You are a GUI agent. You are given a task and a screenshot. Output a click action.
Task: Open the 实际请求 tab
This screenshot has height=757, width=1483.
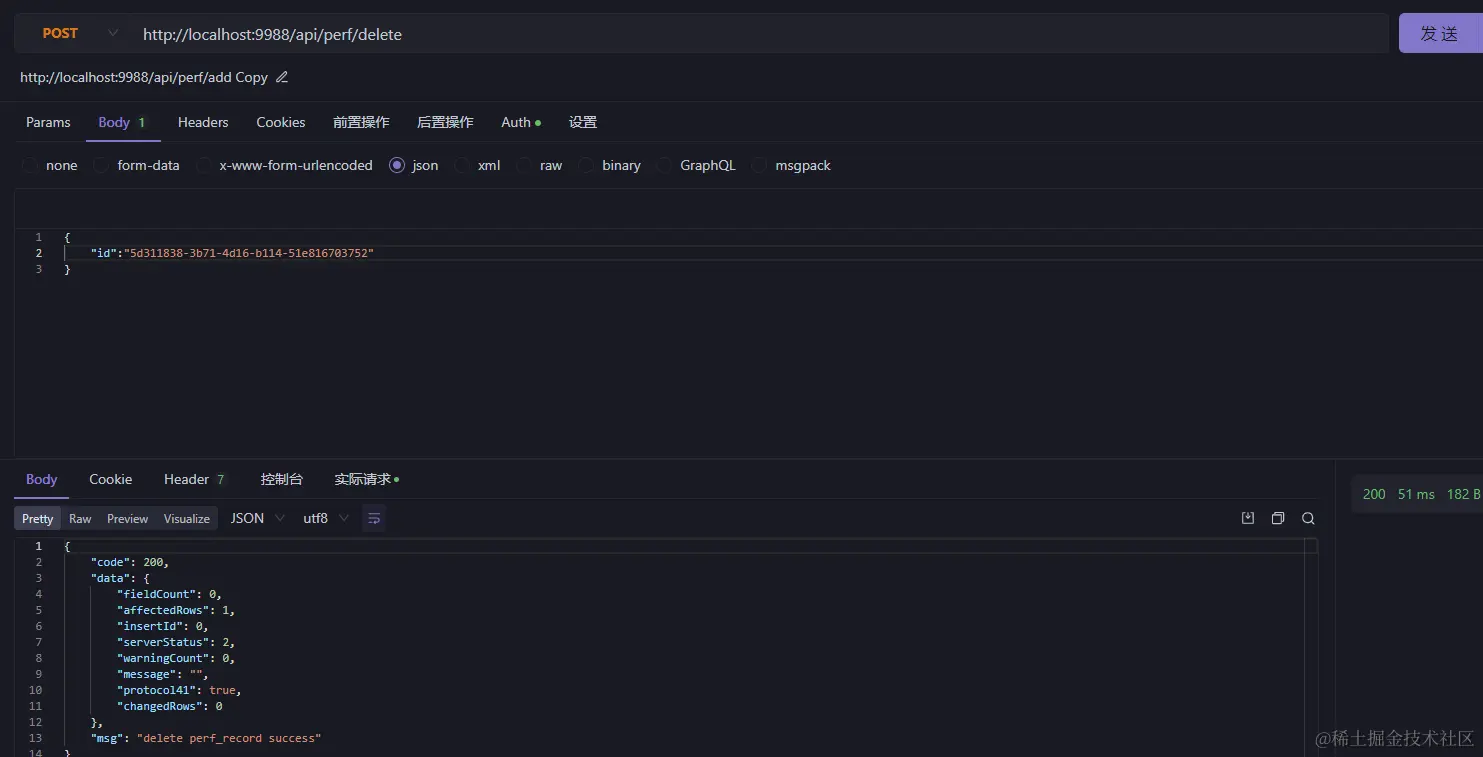(366, 479)
